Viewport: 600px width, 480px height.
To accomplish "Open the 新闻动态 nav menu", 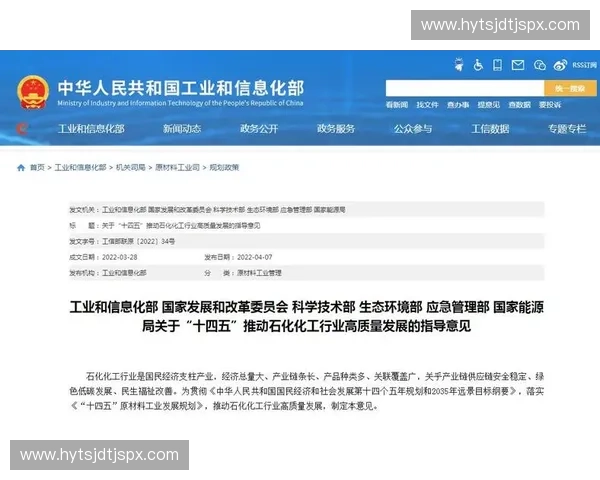I will [x=182, y=129].
